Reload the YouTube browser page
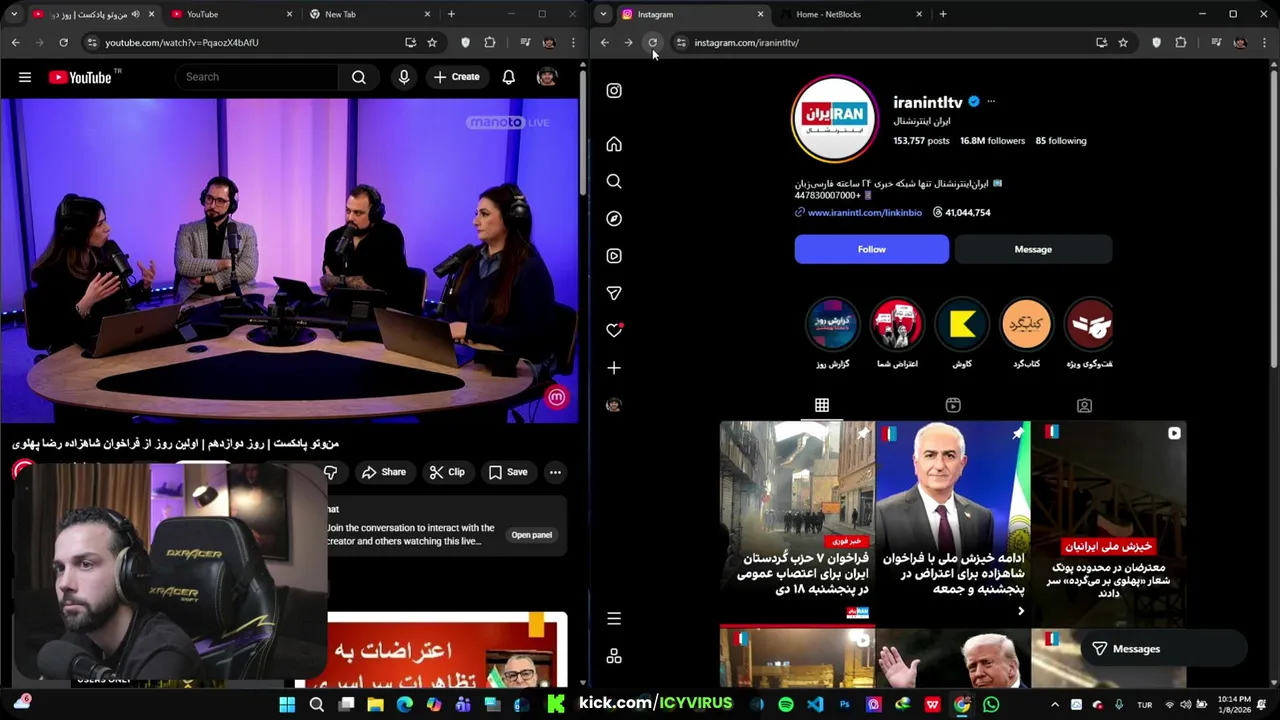Screen dimensions: 1280x720 pyautogui.click(x=63, y=42)
